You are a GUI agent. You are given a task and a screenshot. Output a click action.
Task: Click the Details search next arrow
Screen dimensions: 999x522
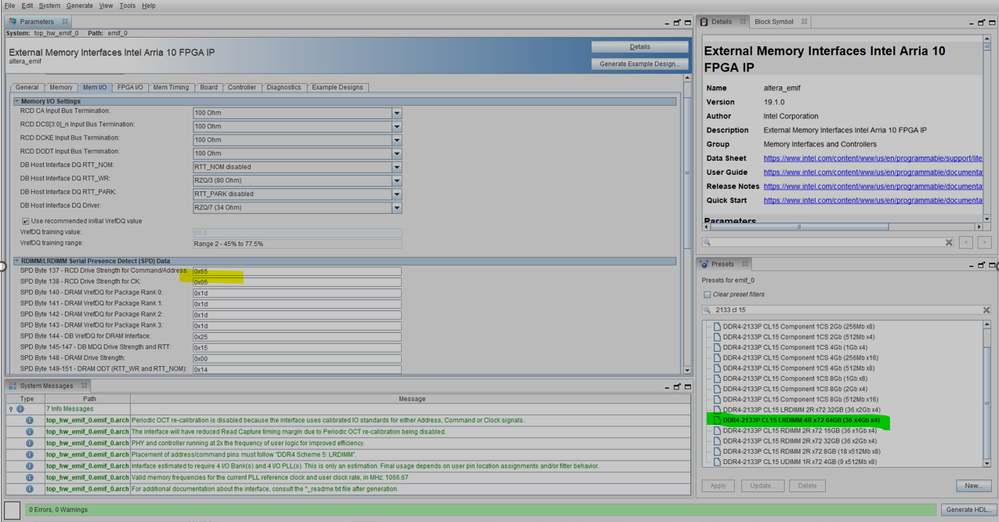tap(984, 242)
